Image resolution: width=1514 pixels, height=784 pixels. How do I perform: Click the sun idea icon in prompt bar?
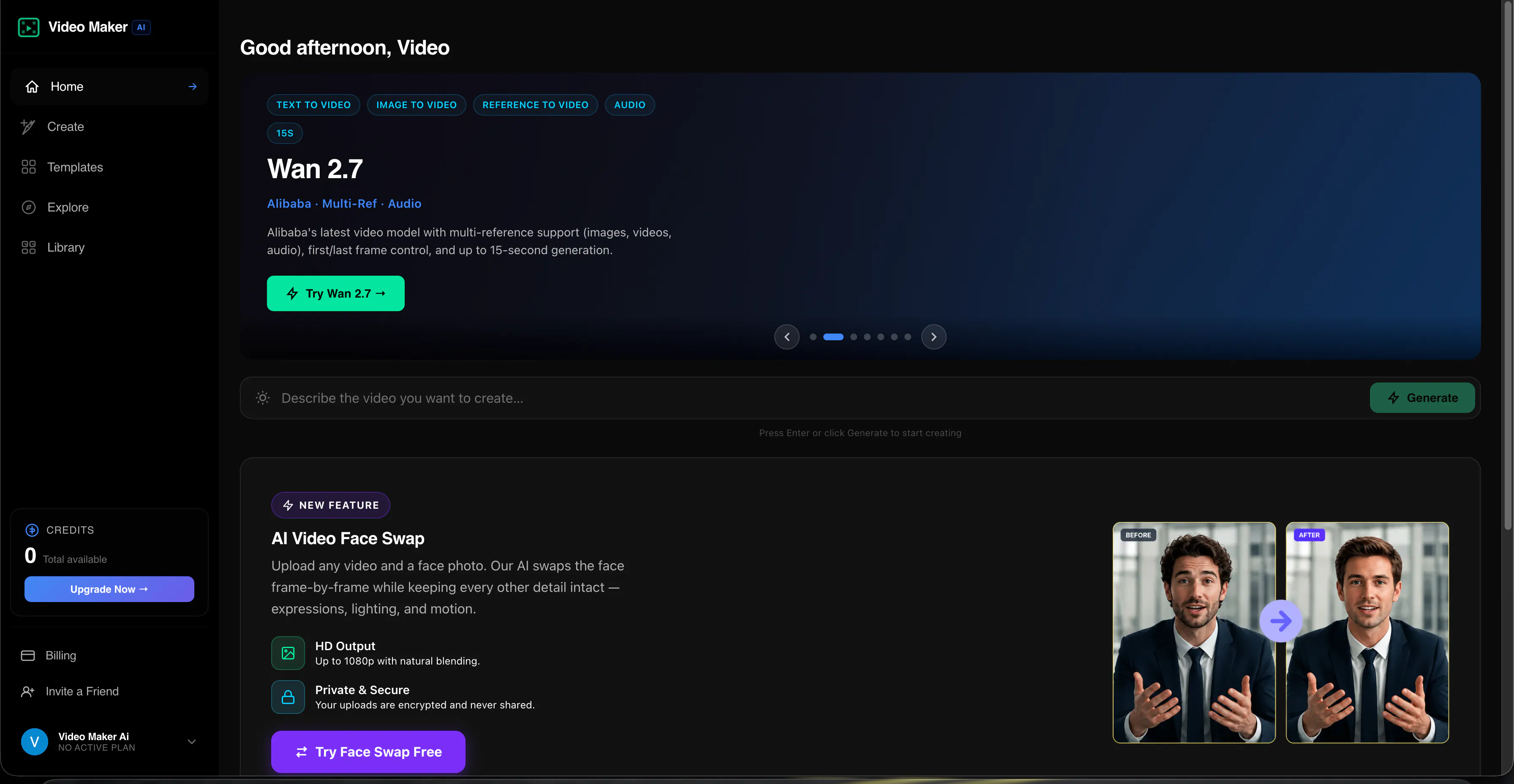pos(263,398)
